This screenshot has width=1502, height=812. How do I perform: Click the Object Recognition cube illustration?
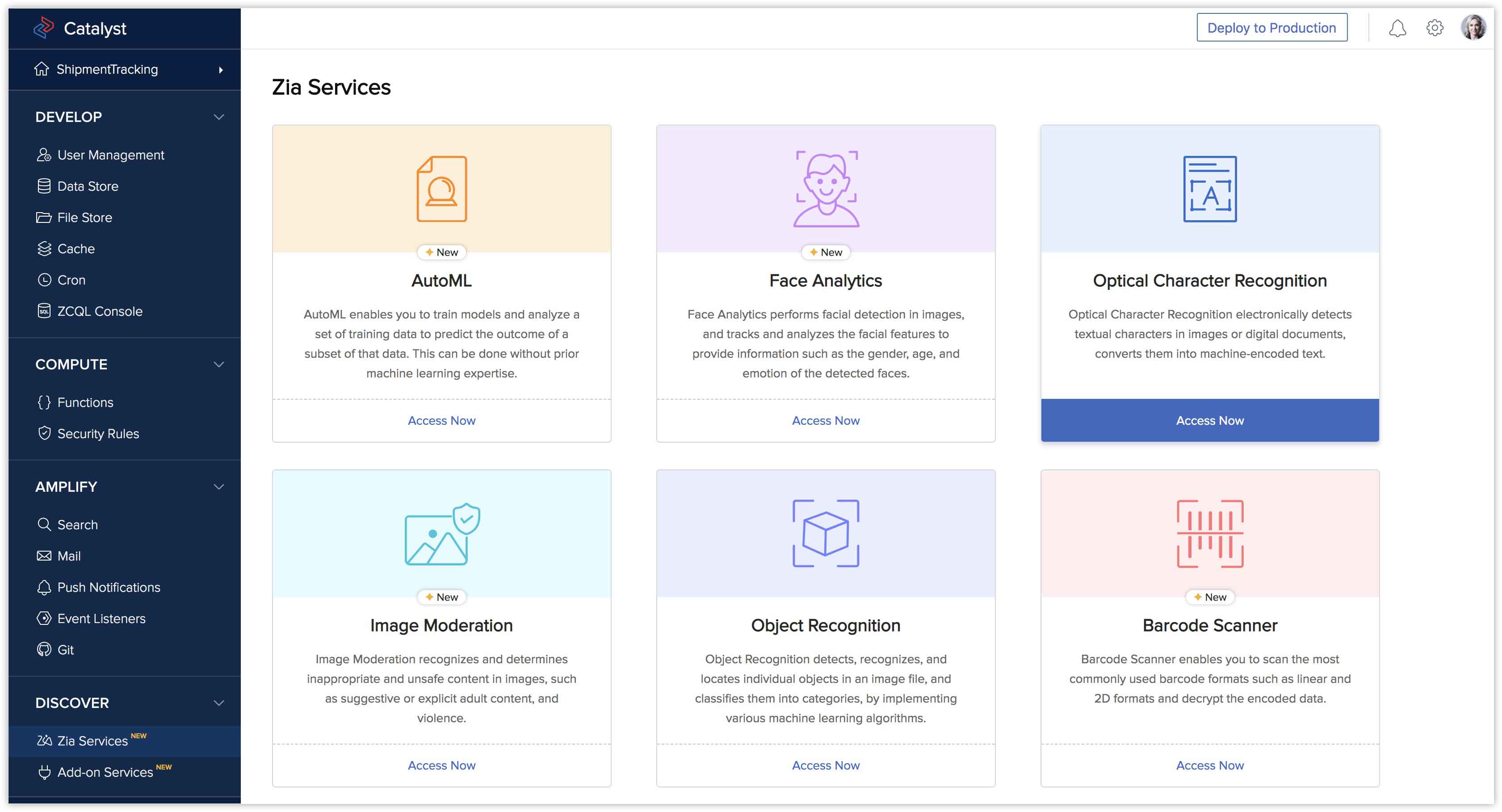(x=826, y=533)
